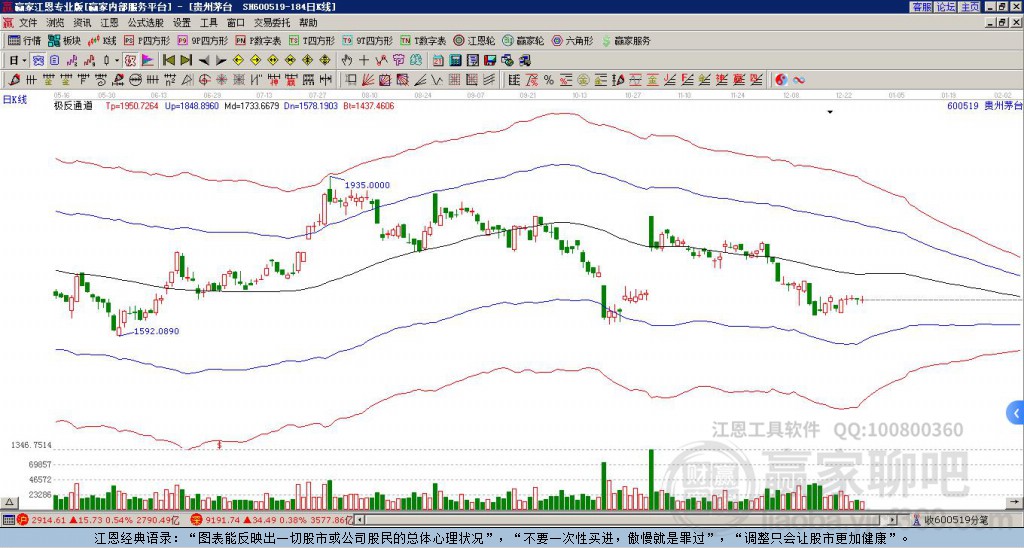
Task: Click the blue side panel expand arrow
Action: (x=1016, y=413)
